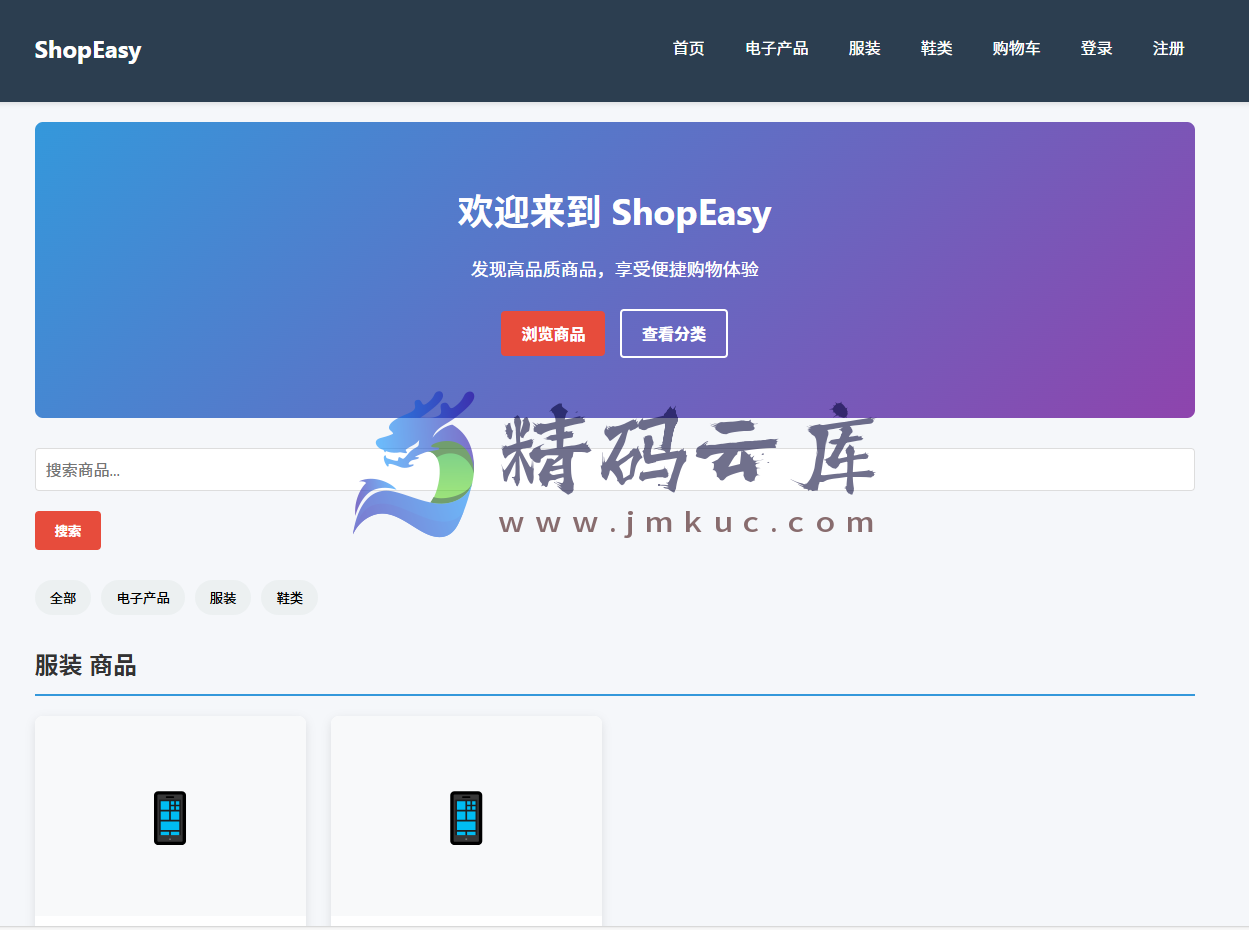The height and width of the screenshot is (930, 1249).
Task: Go to 电子产品 in the top navigation
Action: click(777, 48)
